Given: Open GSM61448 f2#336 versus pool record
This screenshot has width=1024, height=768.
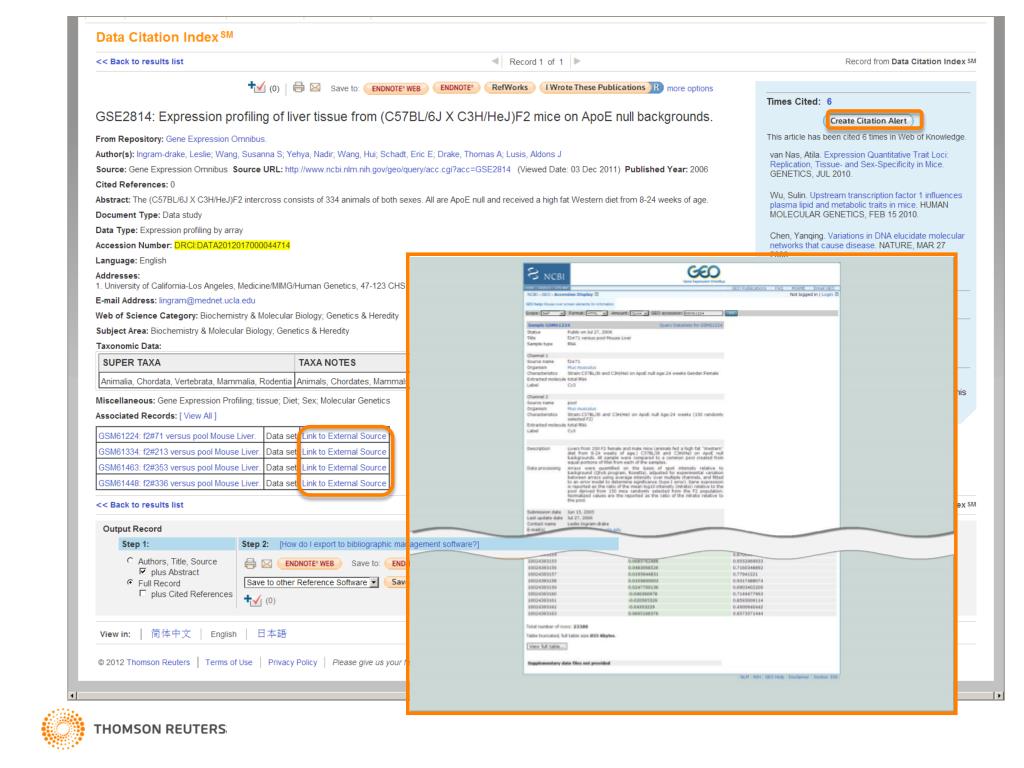Looking at the screenshot, I should pos(179,483).
